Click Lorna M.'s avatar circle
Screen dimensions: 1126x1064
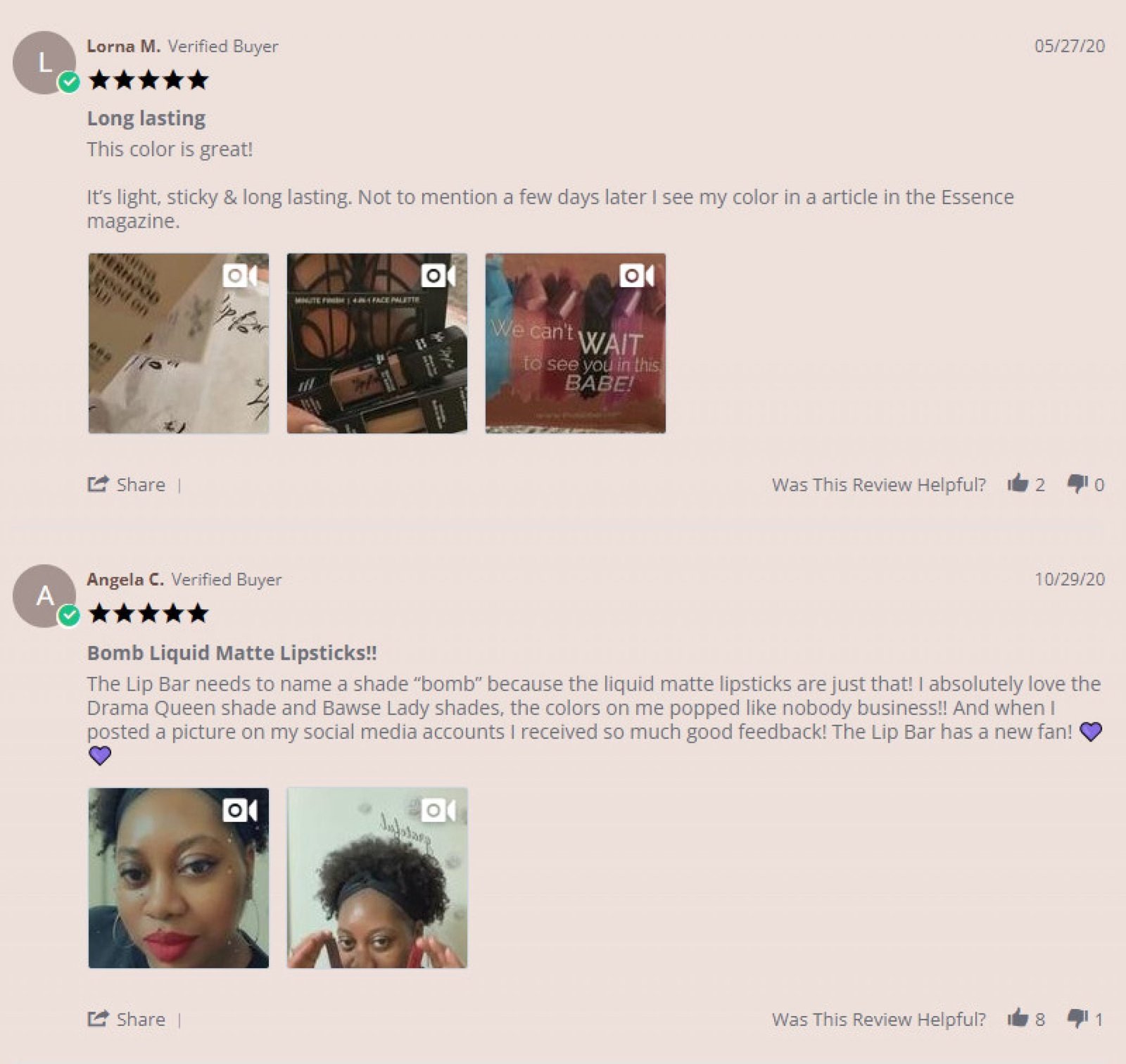click(x=44, y=63)
